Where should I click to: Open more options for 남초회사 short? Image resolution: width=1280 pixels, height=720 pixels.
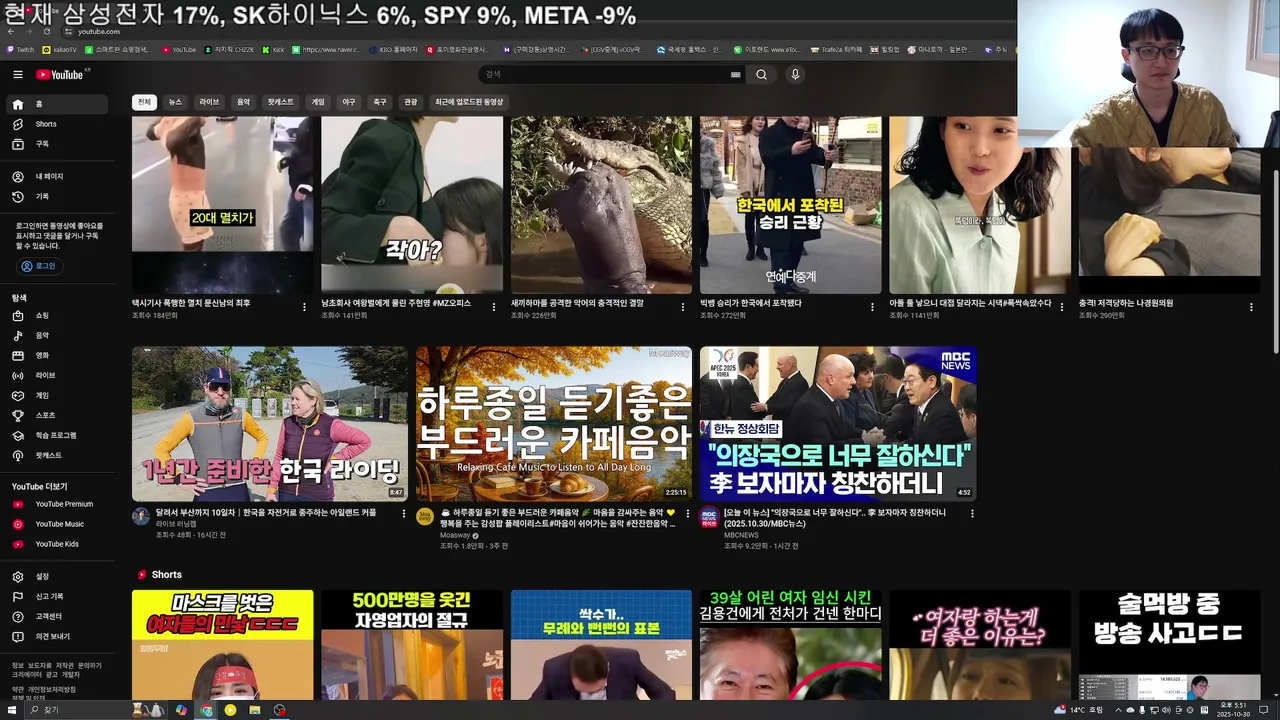(494, 307)
